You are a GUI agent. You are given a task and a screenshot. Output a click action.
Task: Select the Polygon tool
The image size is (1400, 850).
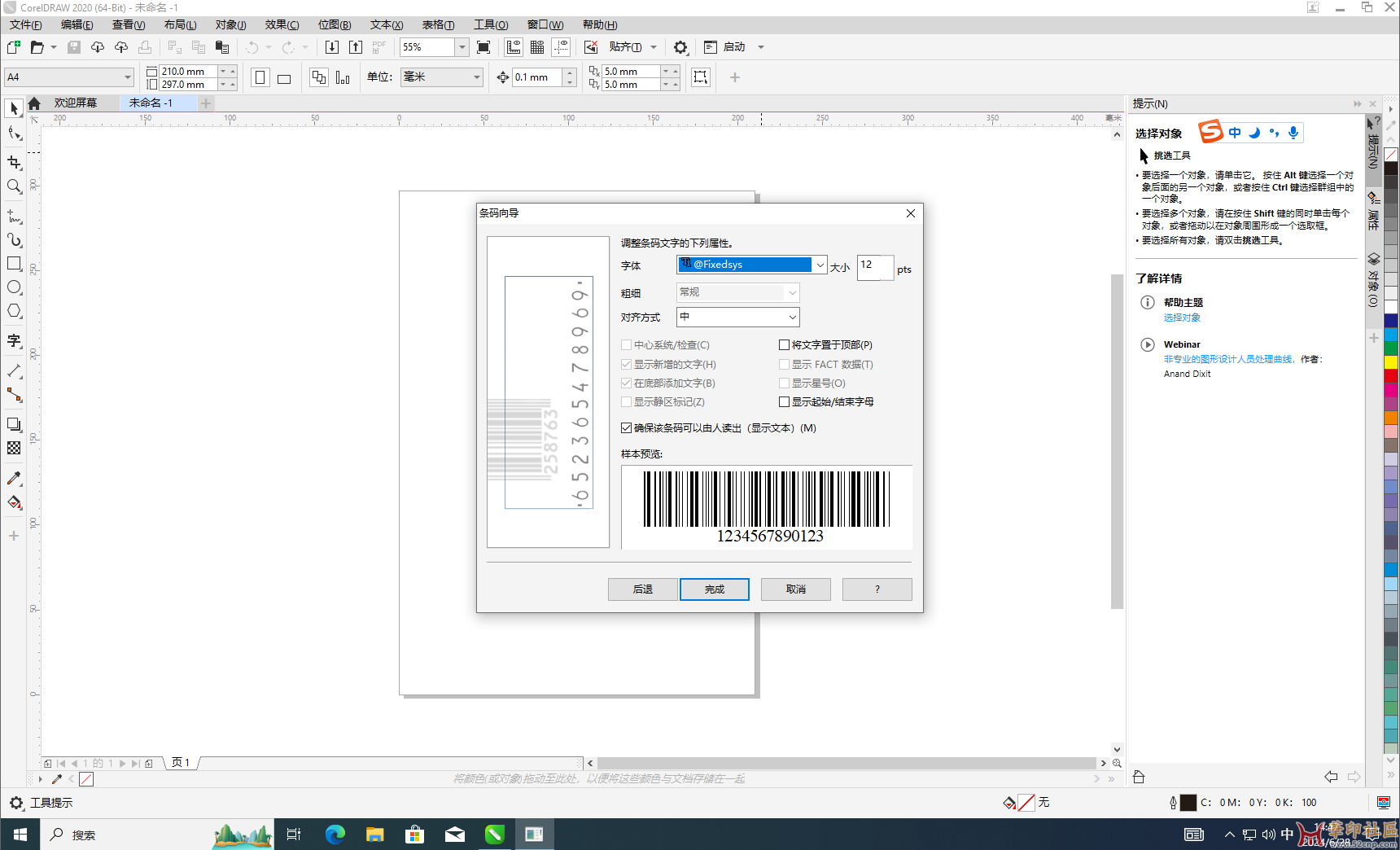14,311
